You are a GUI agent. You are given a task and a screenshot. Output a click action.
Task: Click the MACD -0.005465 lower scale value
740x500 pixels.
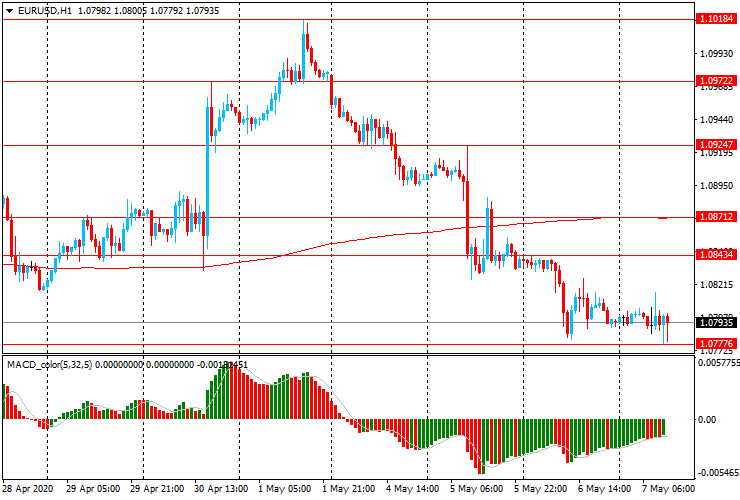click(719, 473)
